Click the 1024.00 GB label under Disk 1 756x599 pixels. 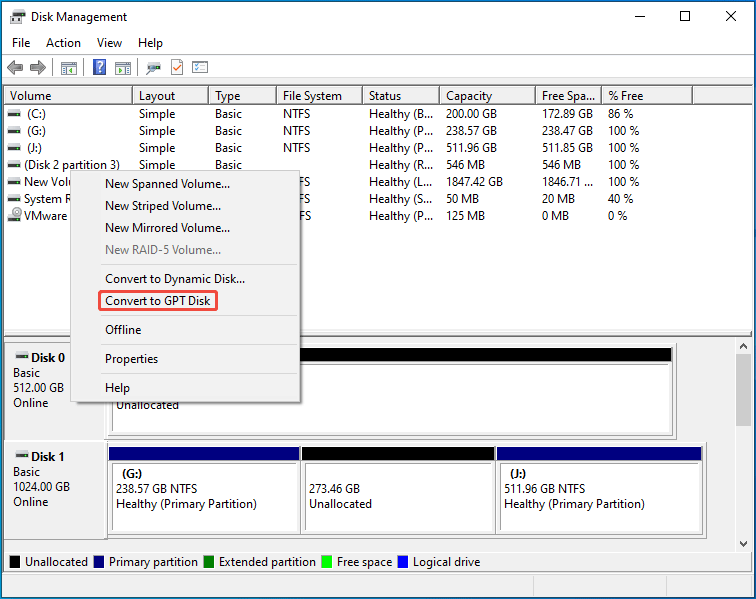click(x=41, y=487)
